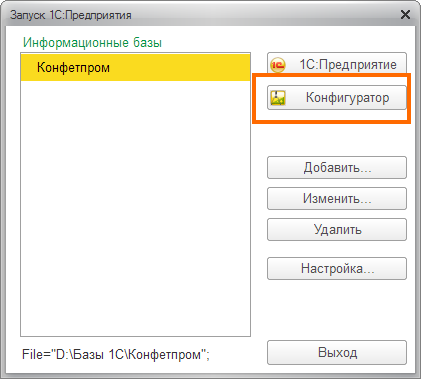Open the Конфигуратор button
421x379 pixels.
click(x=337, y=98)
